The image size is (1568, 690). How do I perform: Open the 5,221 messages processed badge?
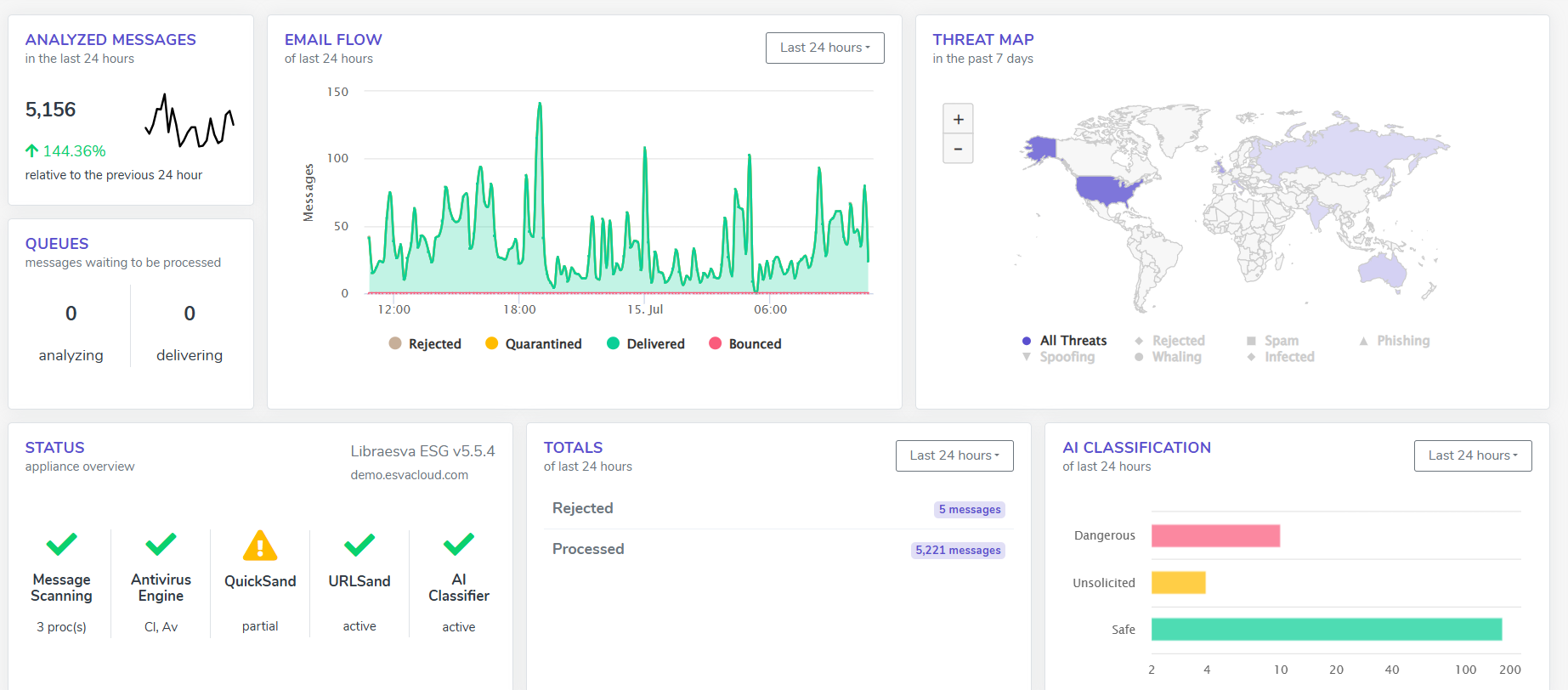coord(958,550)
